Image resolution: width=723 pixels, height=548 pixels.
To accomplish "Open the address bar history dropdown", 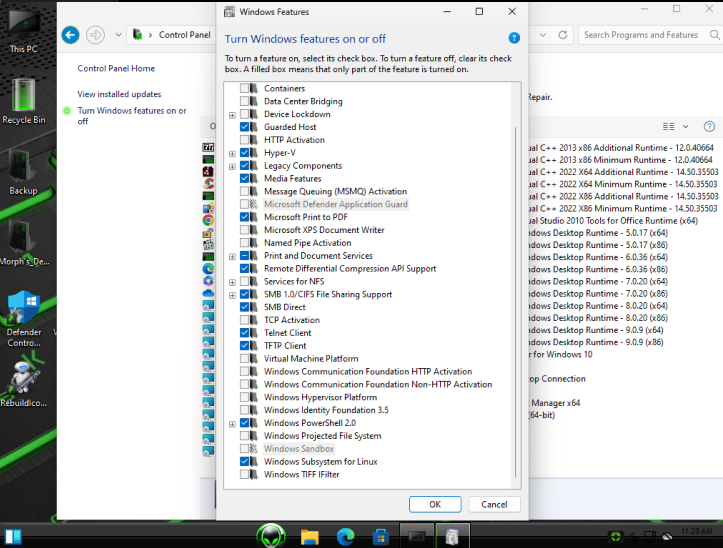I will (543, 35).
